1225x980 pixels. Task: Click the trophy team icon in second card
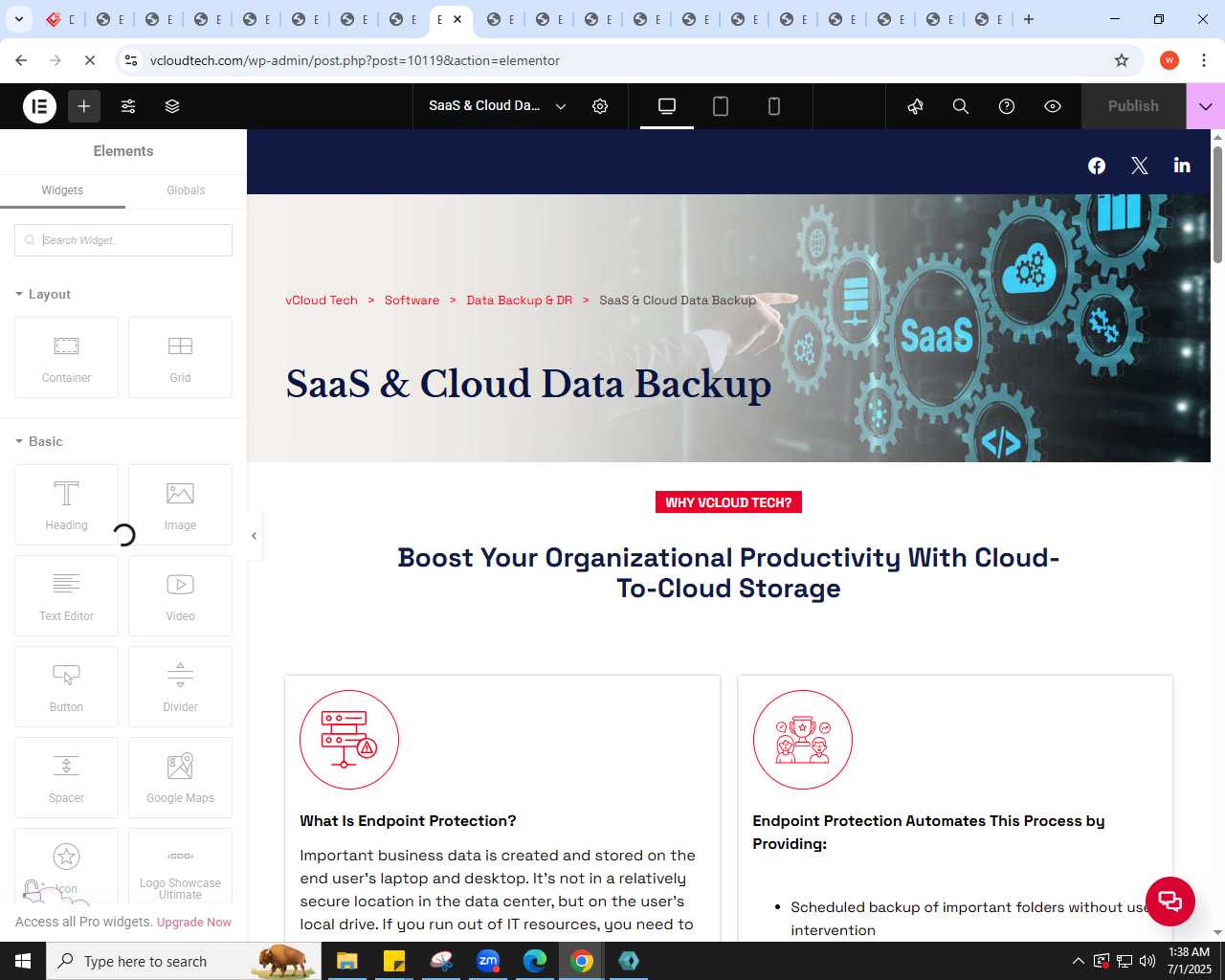point(802,740)
